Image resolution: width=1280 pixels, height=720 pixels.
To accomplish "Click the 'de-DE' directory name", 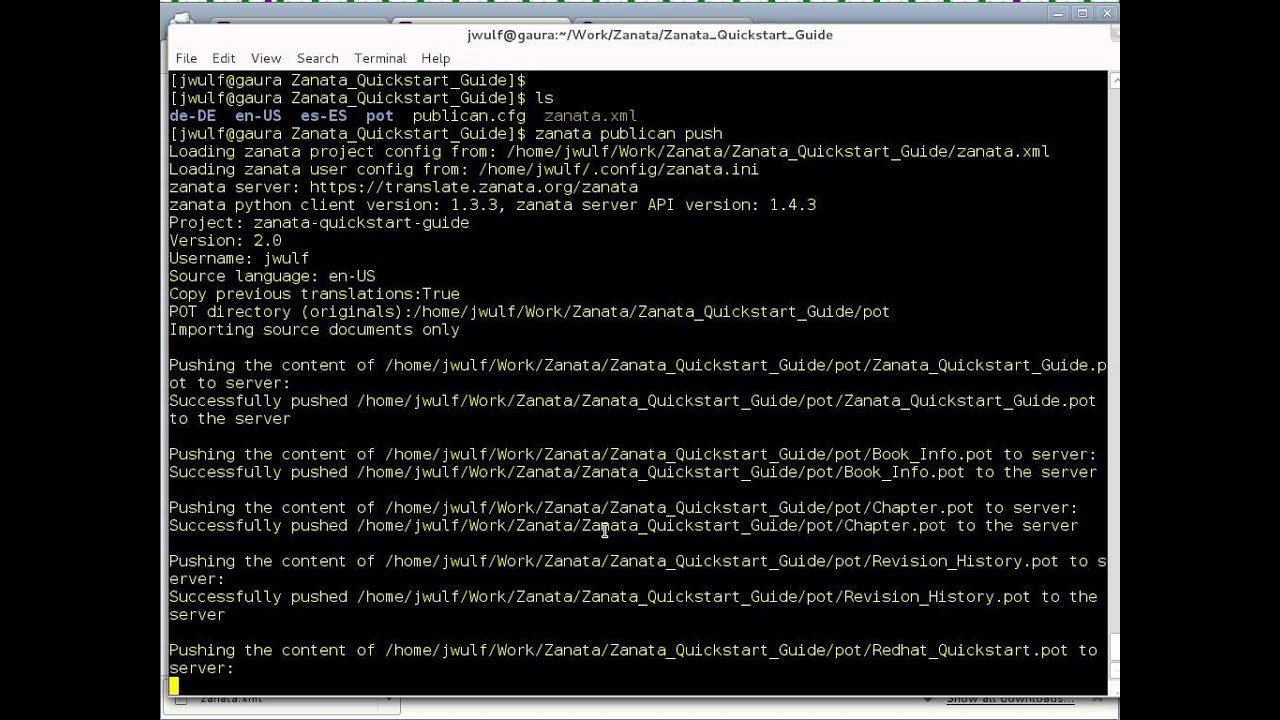I will [192, 116].
